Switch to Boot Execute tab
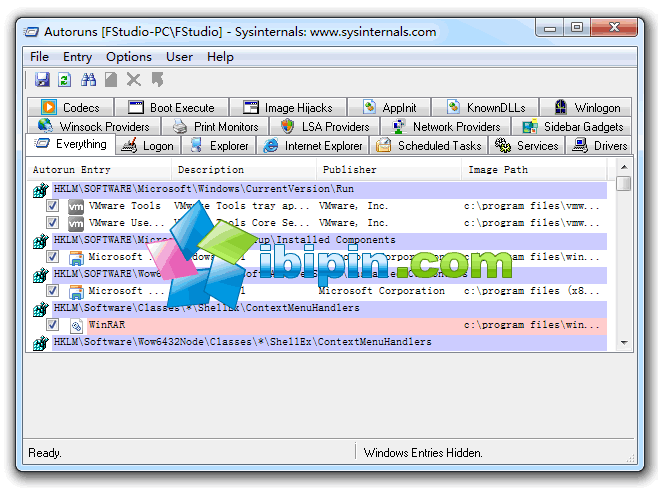This screenshot has height=492, width=658. tap(172, 107)
